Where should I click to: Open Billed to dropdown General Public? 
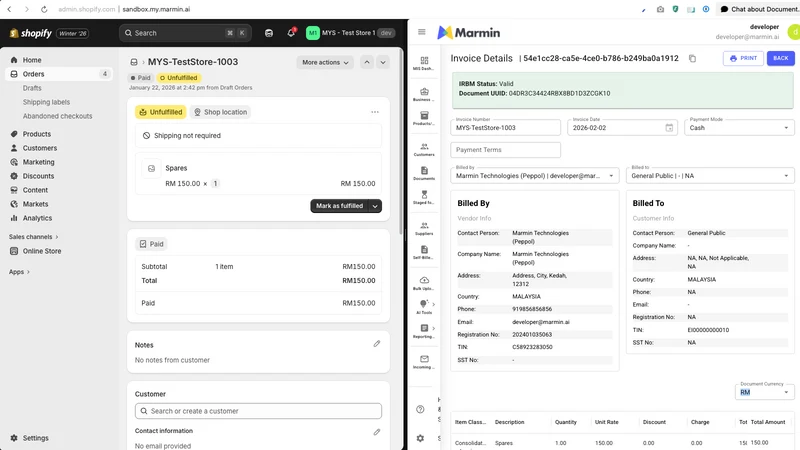[710, 176]
